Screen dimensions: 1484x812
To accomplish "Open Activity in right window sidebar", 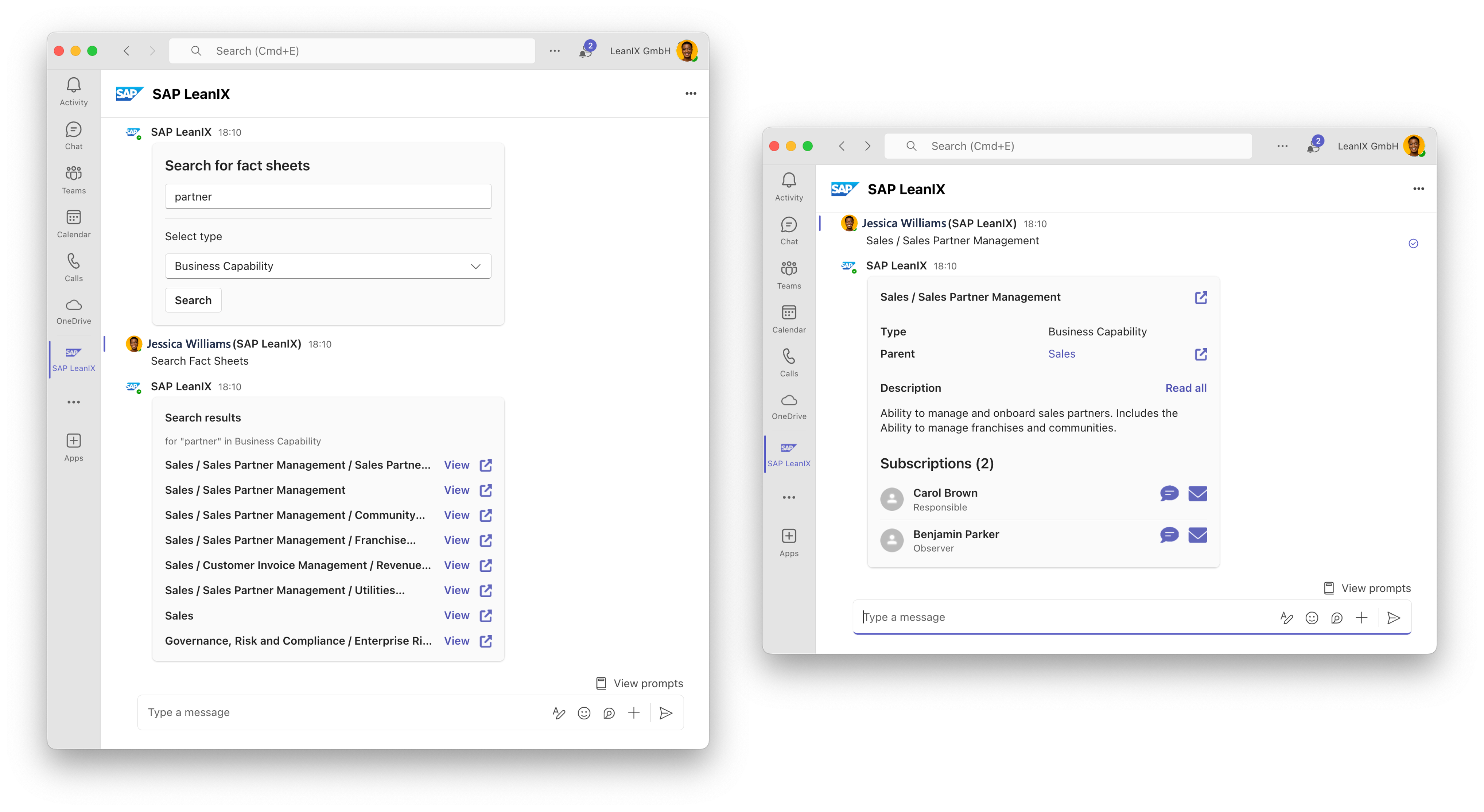I will pos(789,187).
